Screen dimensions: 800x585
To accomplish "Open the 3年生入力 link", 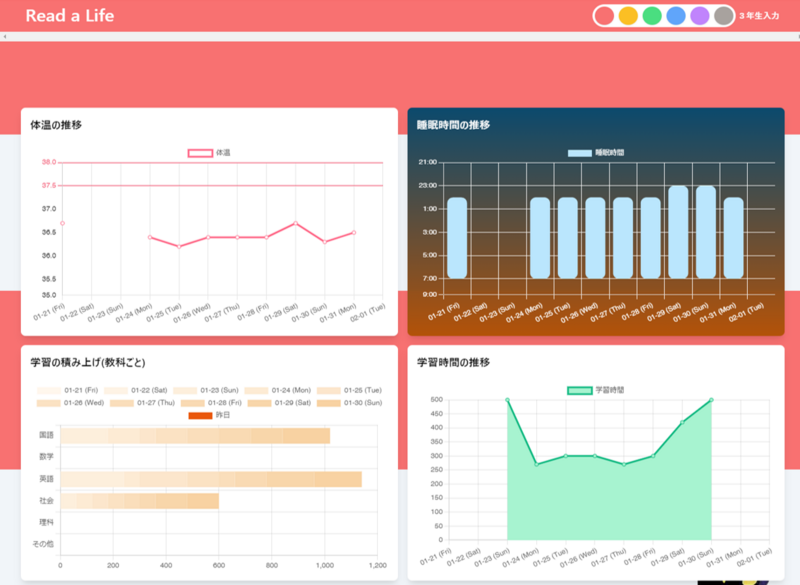I will point(759,16).
